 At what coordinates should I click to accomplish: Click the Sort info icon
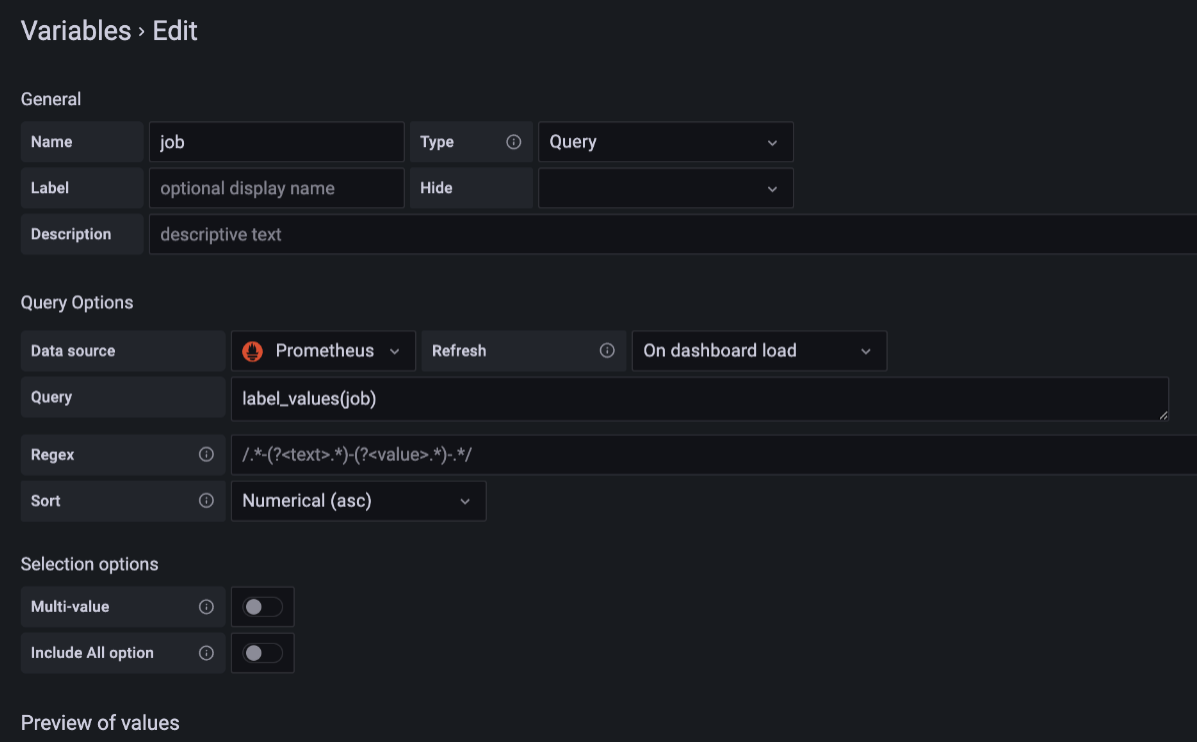[207, 500]
